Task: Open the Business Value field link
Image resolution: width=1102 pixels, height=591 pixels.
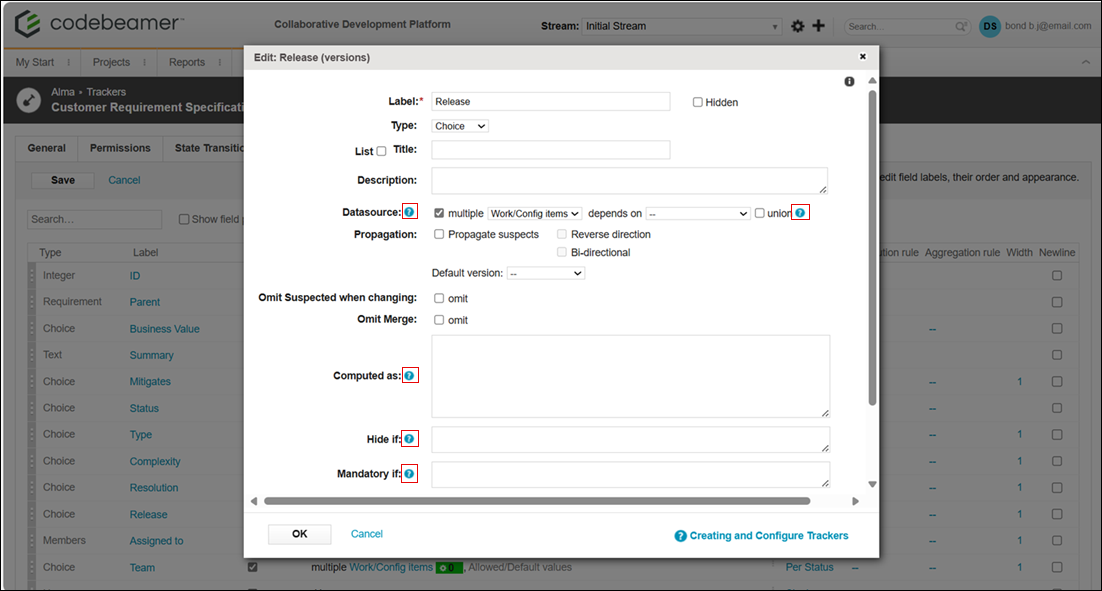Action: pyautogui.click(x=164, y=329)
